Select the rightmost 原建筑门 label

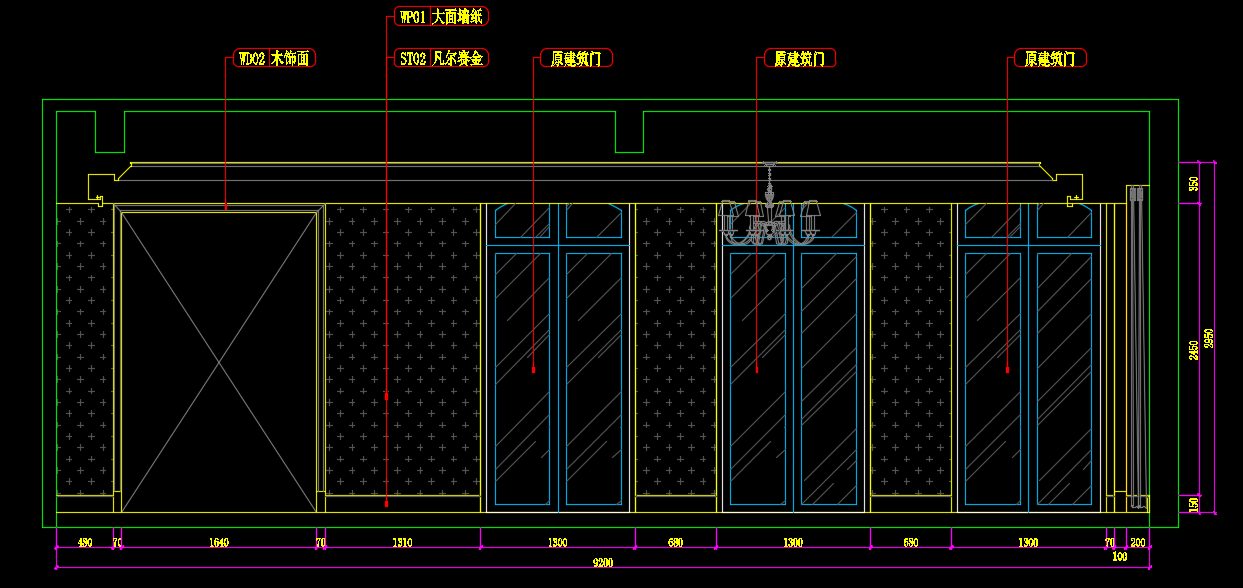coord(1050,59)
